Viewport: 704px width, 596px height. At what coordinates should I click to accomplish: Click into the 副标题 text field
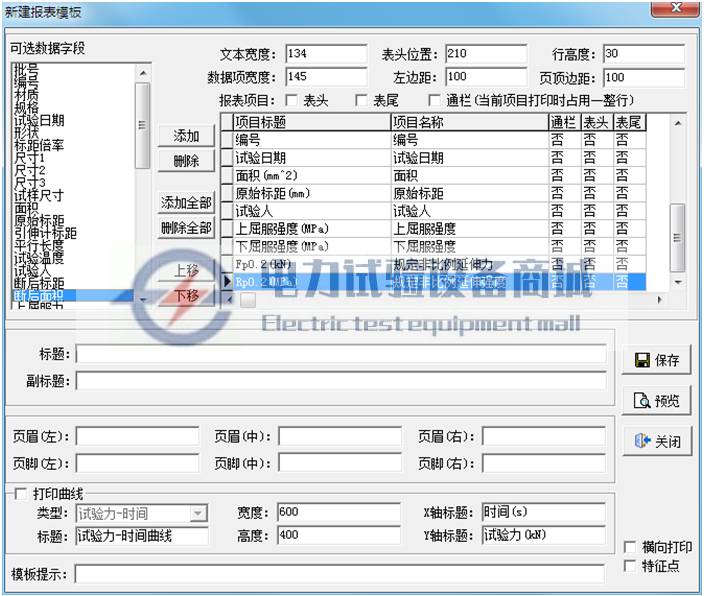pyautogui.click(x=341, y=380)
